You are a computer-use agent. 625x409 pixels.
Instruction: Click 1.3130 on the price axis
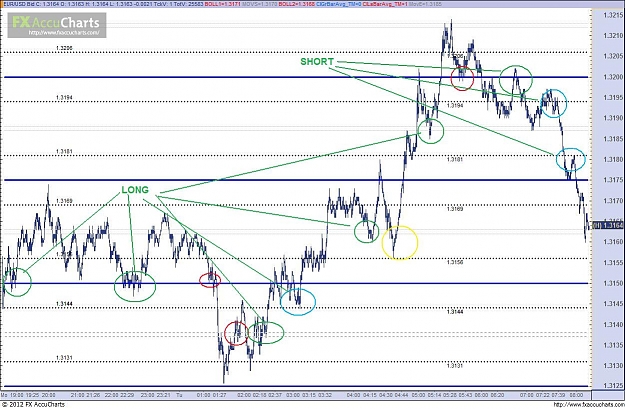pos(613,366)
